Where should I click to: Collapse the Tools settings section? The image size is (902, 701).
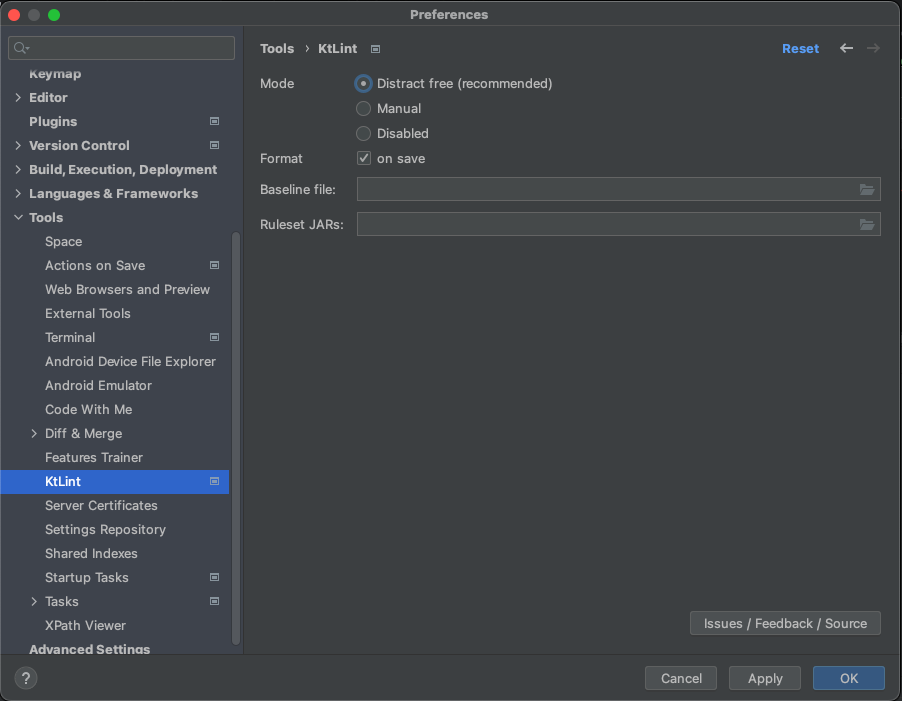pos(17,217)
